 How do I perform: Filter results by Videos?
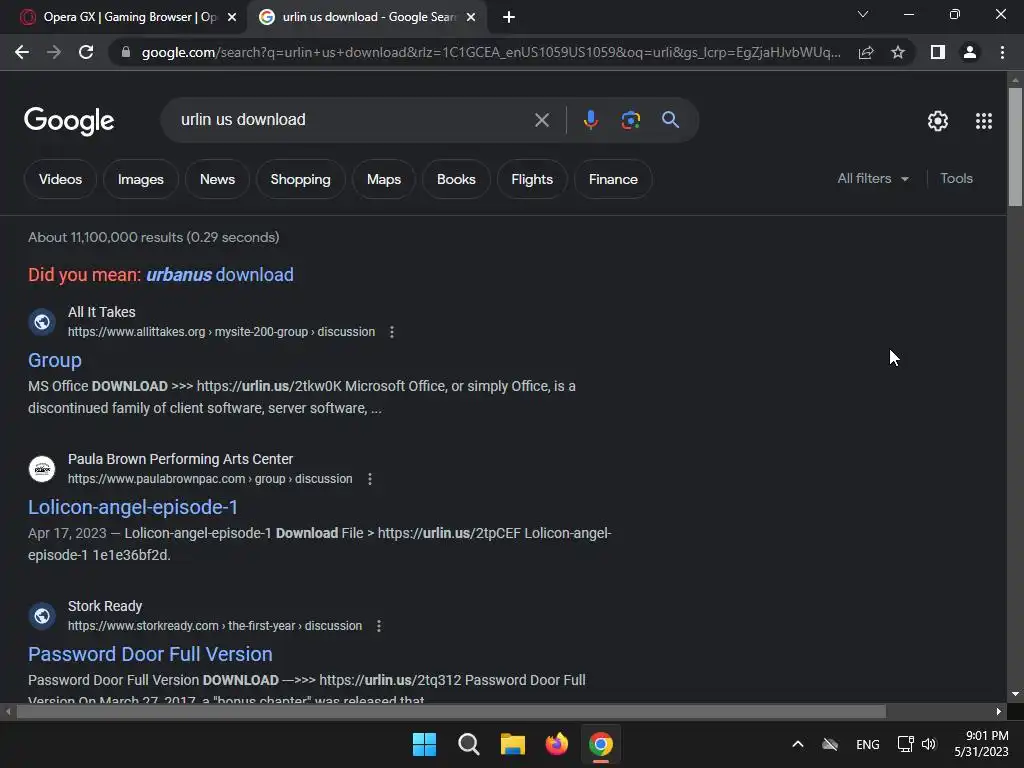point(60,179)
